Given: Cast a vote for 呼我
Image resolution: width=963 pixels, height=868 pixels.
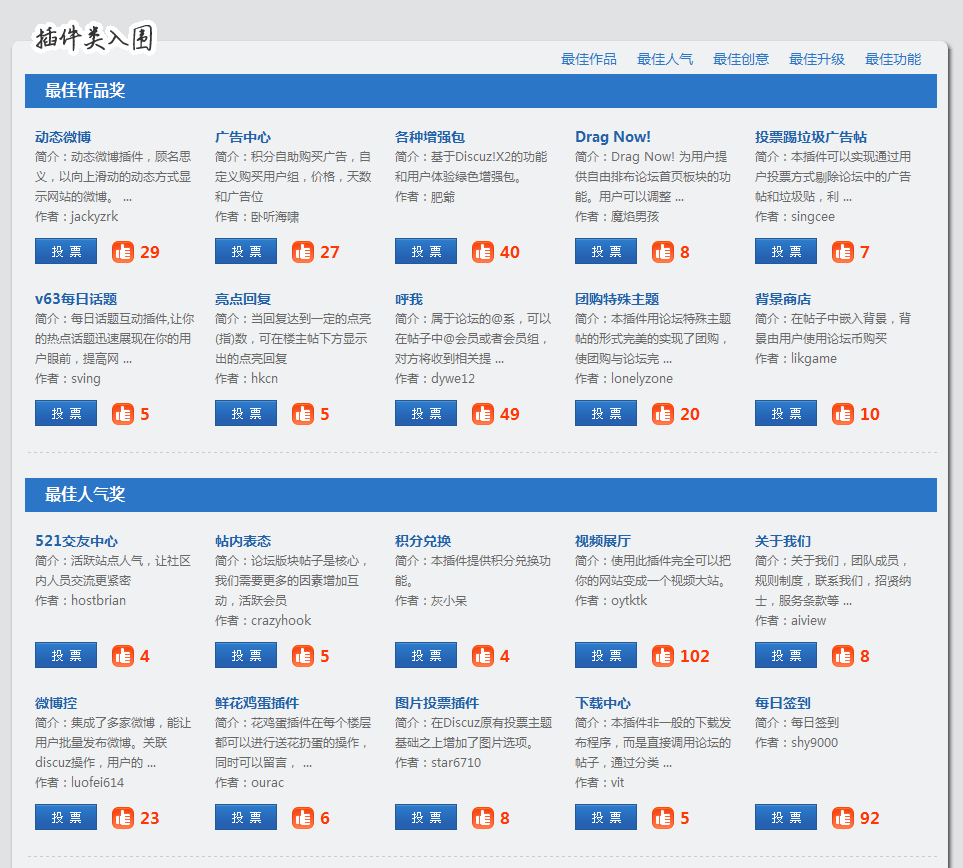Looking at the screenshot, I should click(x=426, y=413).
